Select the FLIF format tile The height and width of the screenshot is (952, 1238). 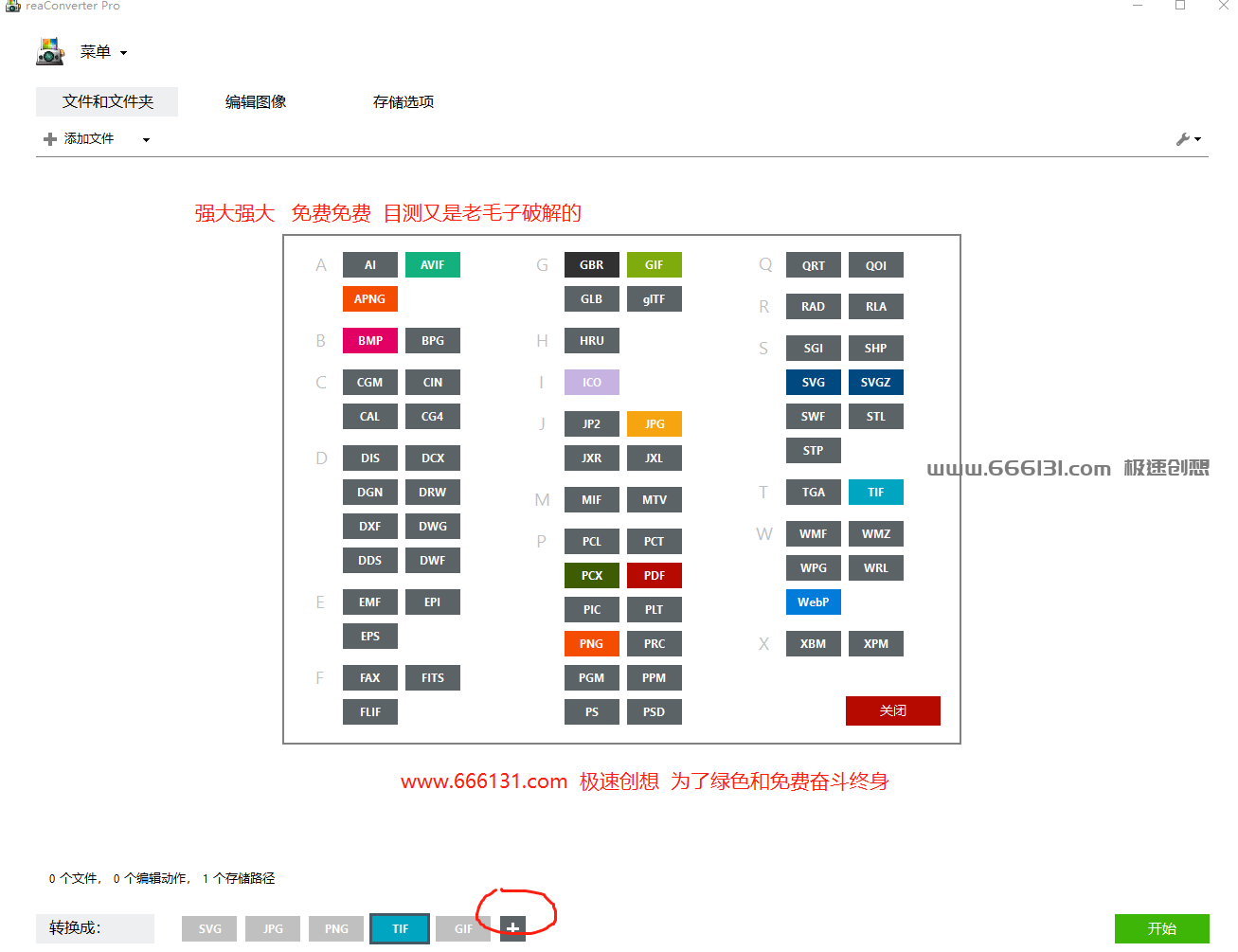coord(370,712)
